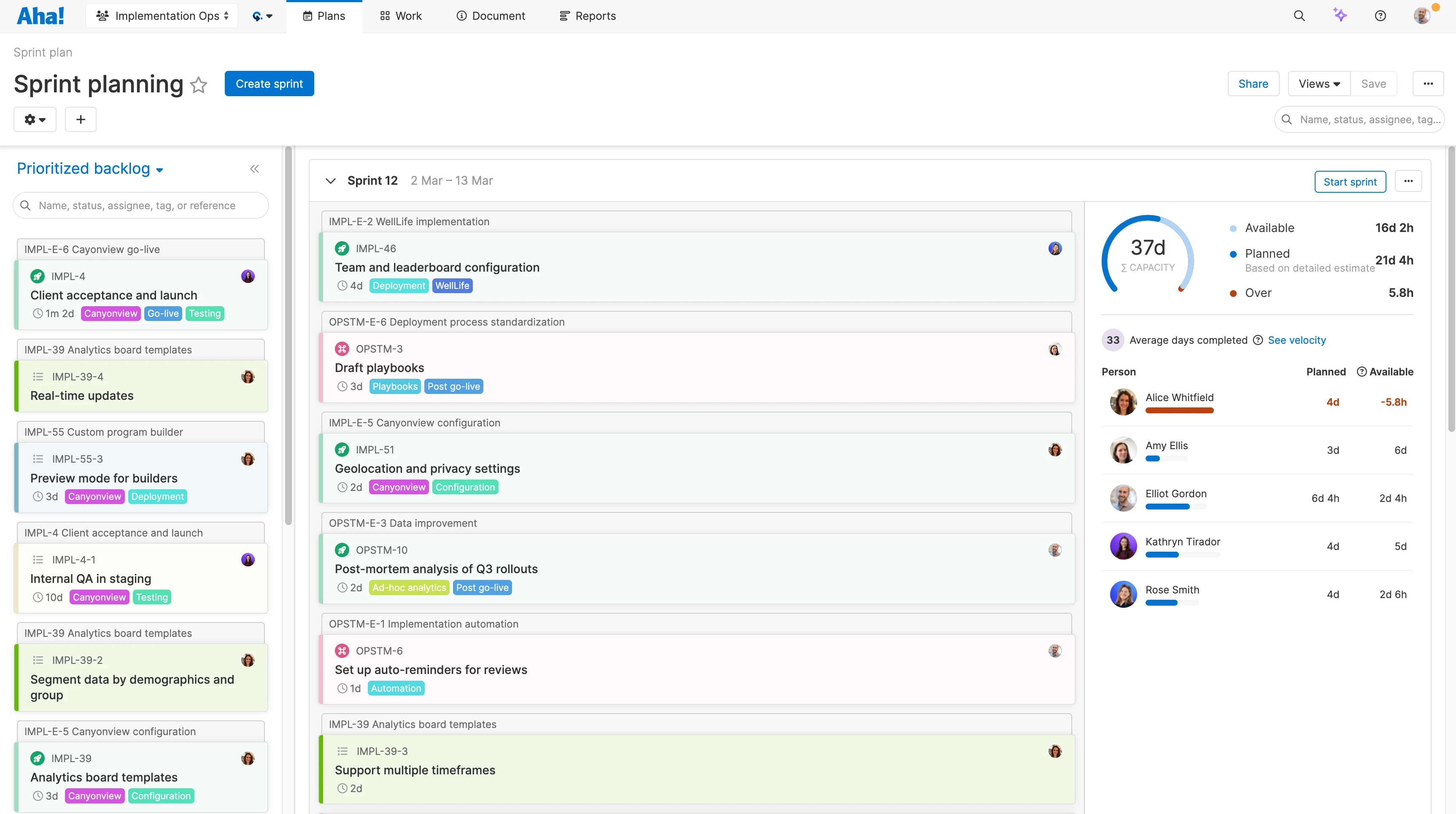Open the settings gear menu

coord(35,119)
